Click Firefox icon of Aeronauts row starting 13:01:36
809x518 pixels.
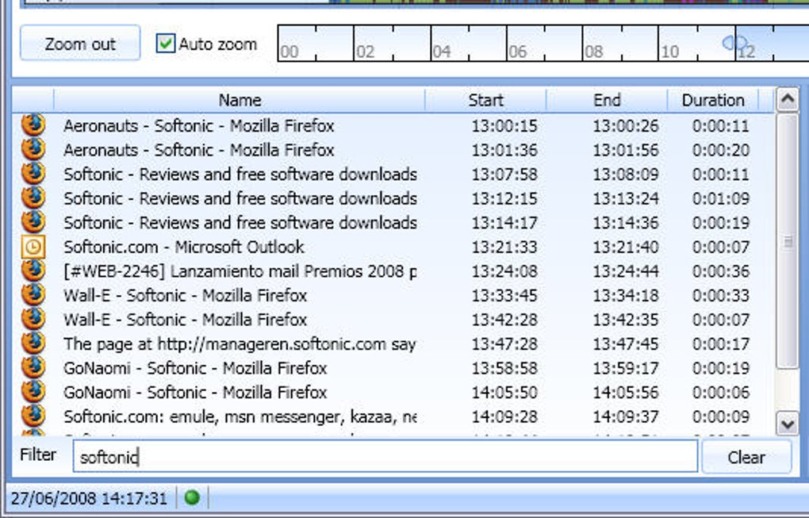pos(33,149)
